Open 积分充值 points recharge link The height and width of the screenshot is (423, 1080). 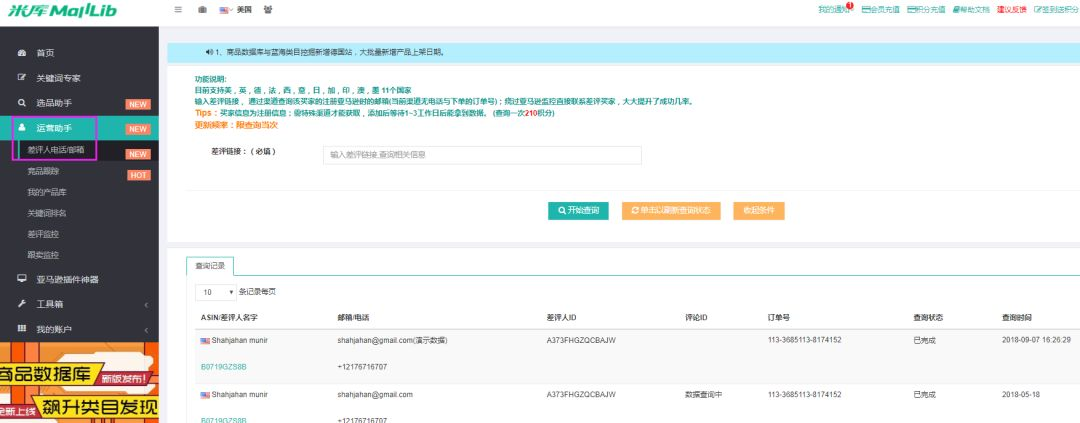[x=926, y=10]
